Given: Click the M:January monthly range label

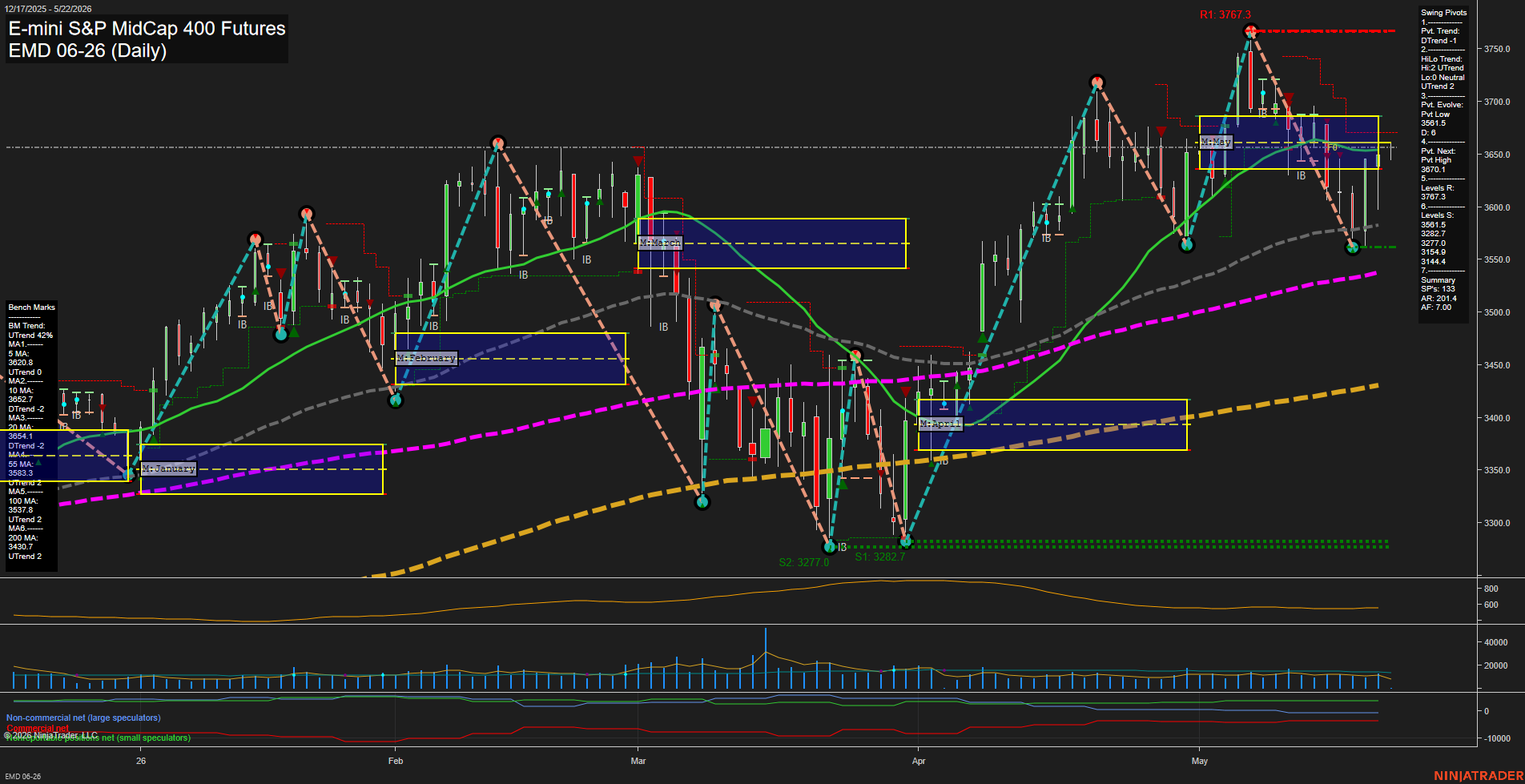Looking at the screenshot, I should (x=169, y=468).
